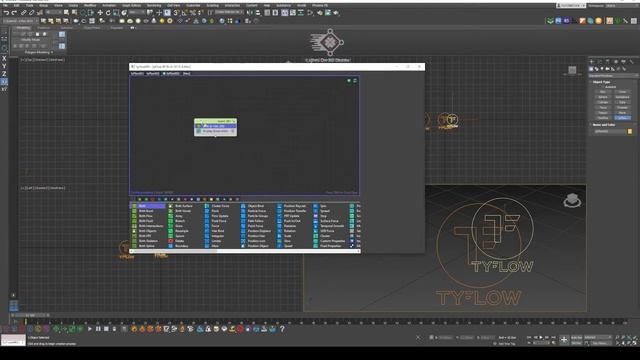Click the Box object type button
640x360 pixels.
[x=602, y=92]
